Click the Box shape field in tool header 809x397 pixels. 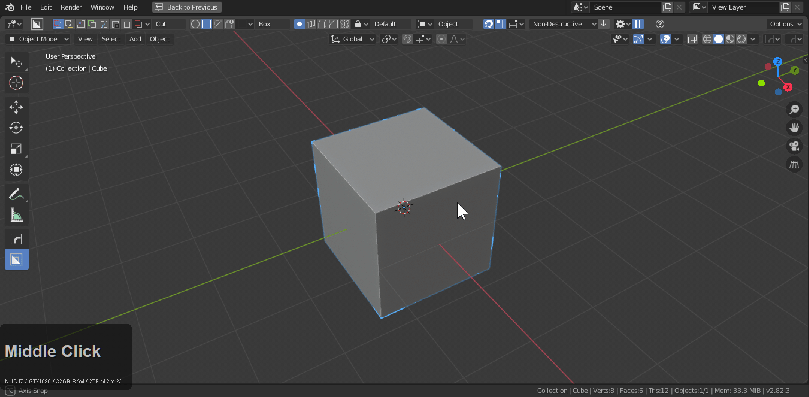point(272,24)
